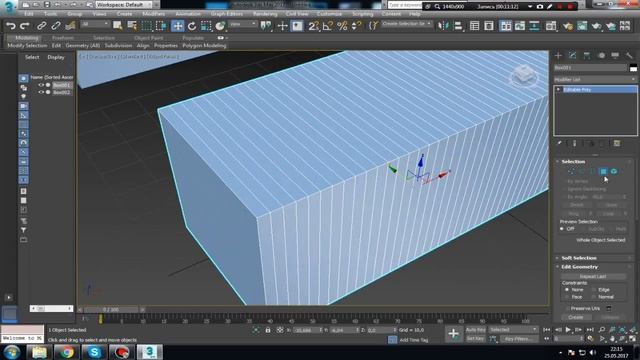This screenshot has height=360, width=640.
Task: Select Element sub-object level icon
Action: [x=613, y=171]
